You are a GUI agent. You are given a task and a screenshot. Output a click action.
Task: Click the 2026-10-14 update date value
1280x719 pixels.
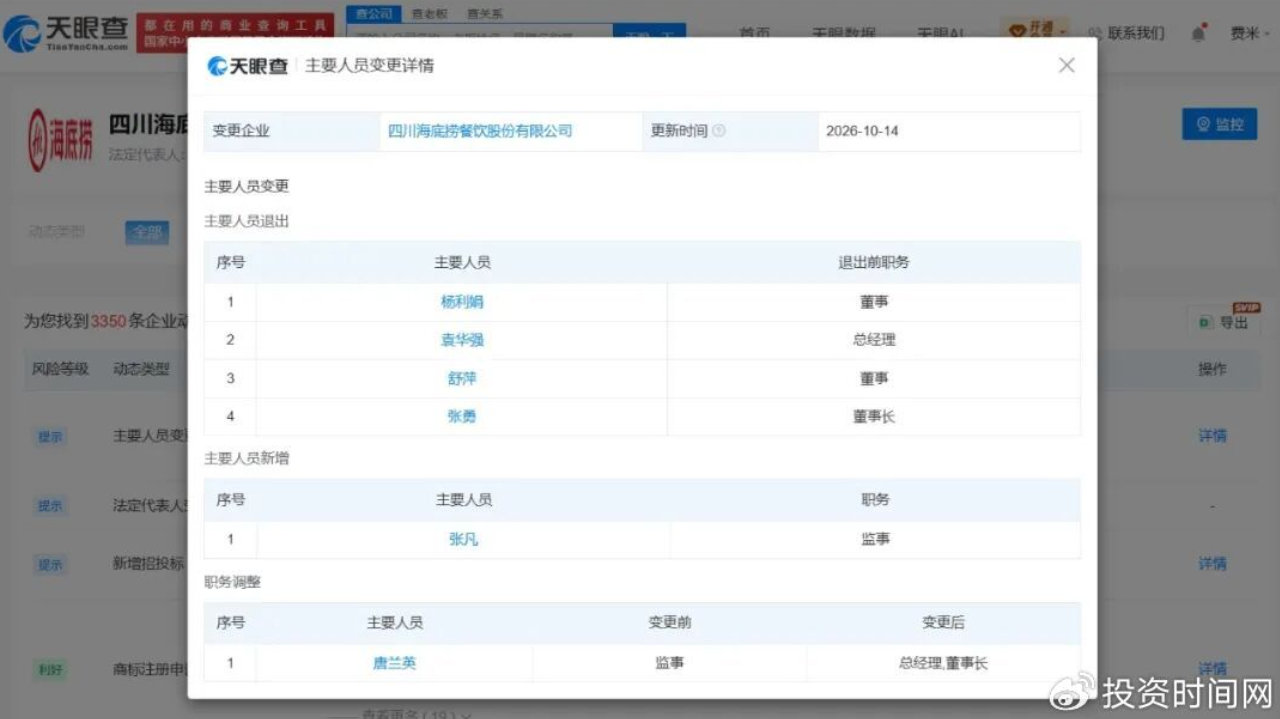pyautogui.click(x=862, y=131)
